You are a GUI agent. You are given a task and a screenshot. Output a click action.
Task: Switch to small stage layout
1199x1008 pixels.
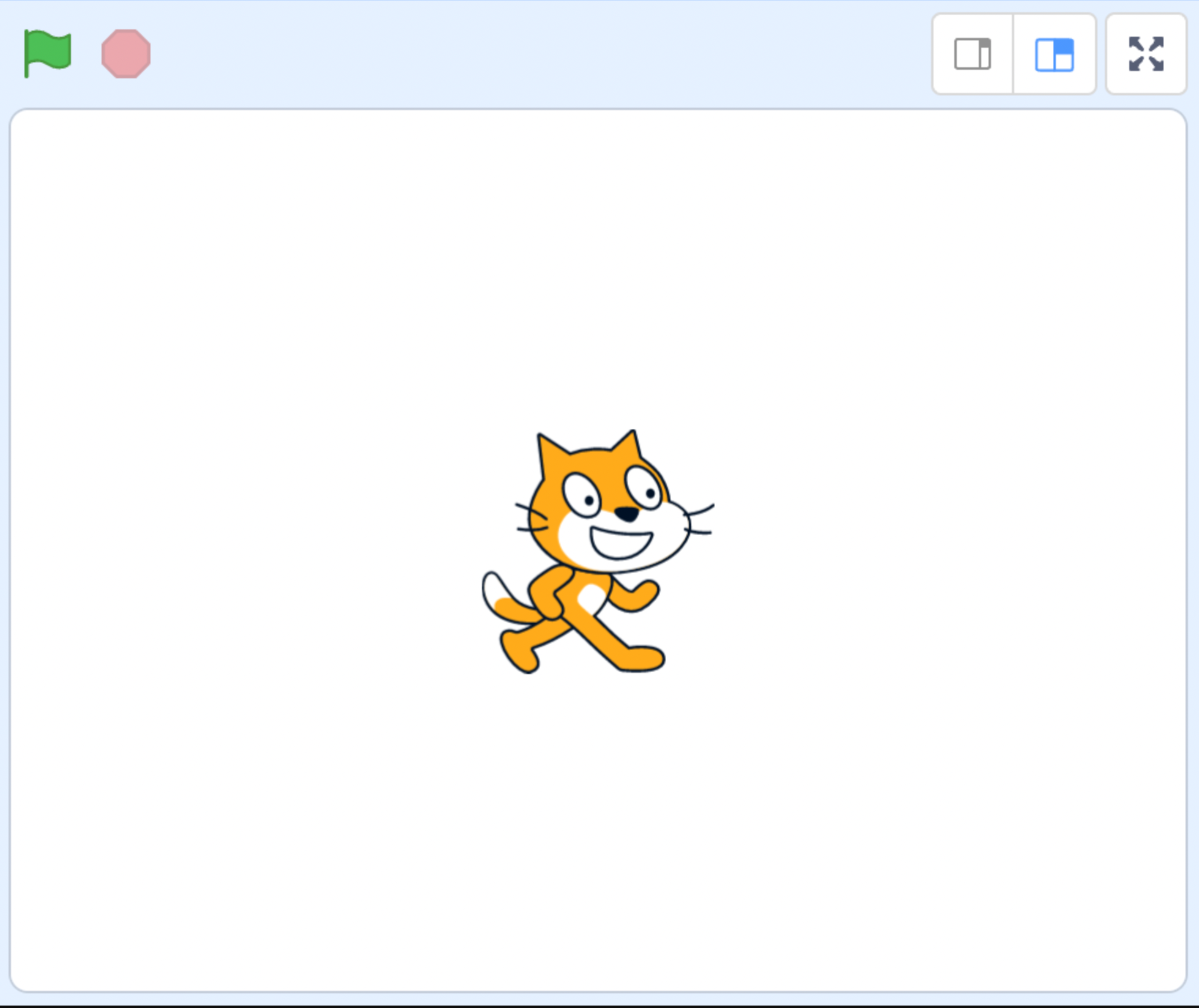(x=973, y=54)
